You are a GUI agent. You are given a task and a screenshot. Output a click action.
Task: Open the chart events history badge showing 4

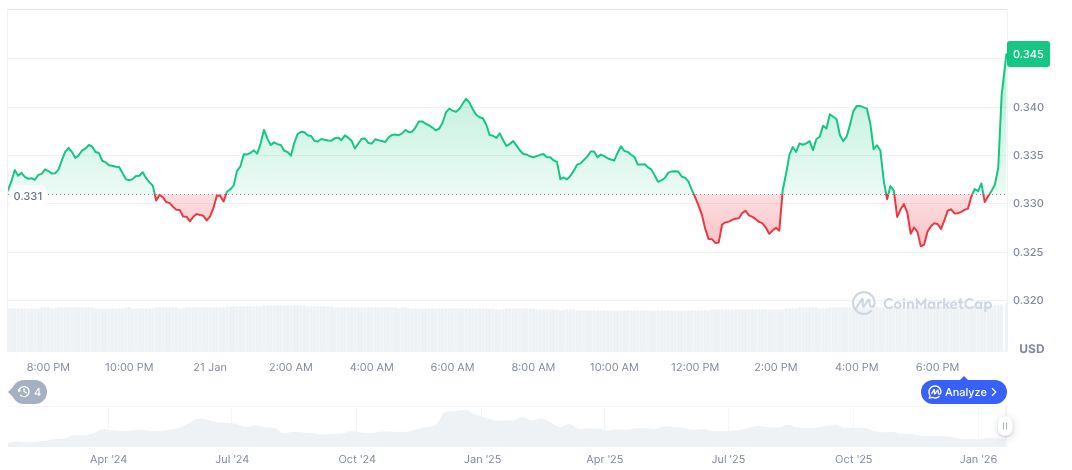[28, 392]
